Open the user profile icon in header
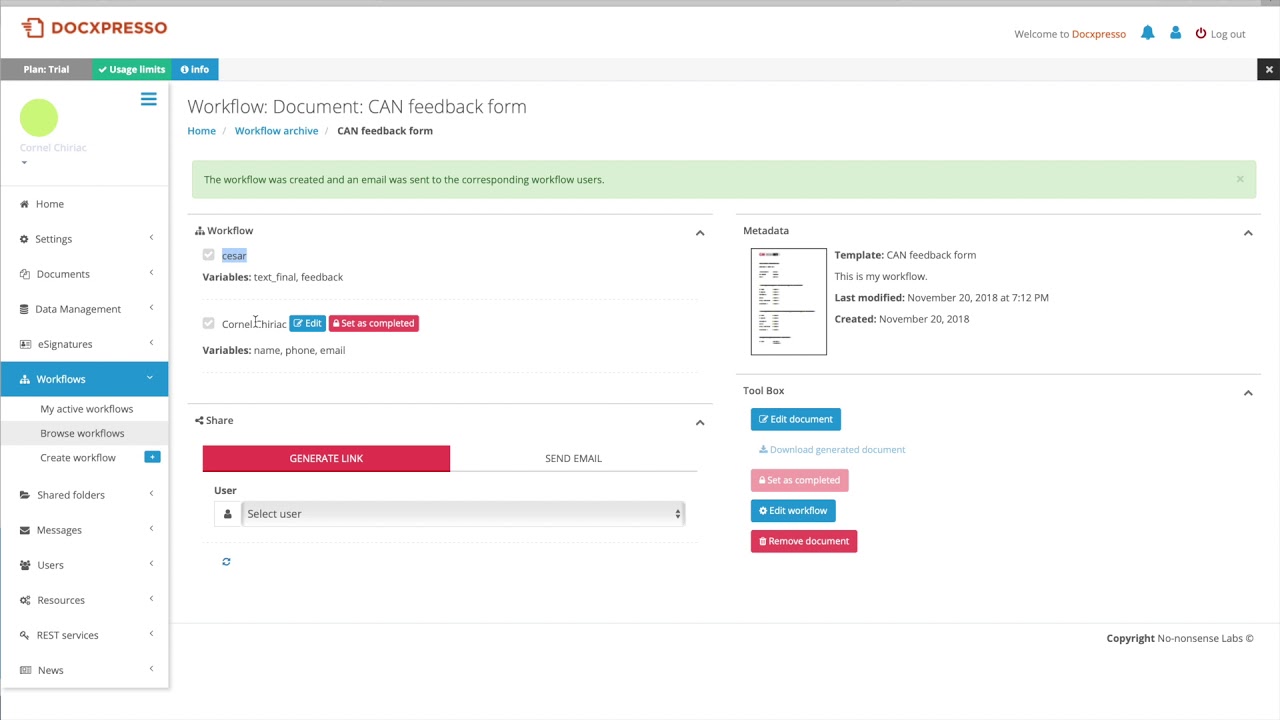Viewport: 1280px width, 720px height. click(x=1176, y=34)
